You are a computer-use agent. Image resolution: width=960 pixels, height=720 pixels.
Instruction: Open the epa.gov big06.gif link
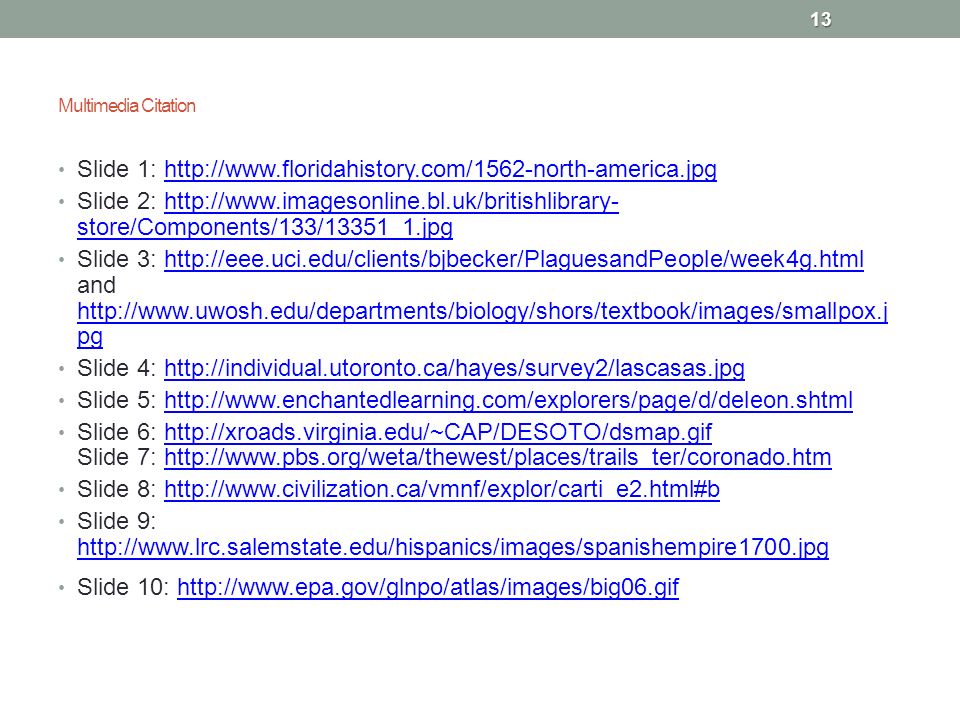click(428, 588)
